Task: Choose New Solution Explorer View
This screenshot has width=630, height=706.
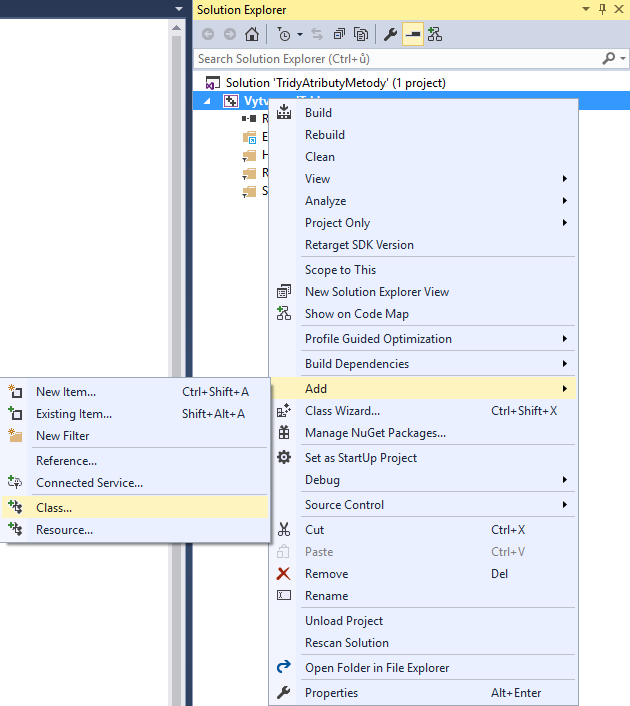Action: point(423,292)
